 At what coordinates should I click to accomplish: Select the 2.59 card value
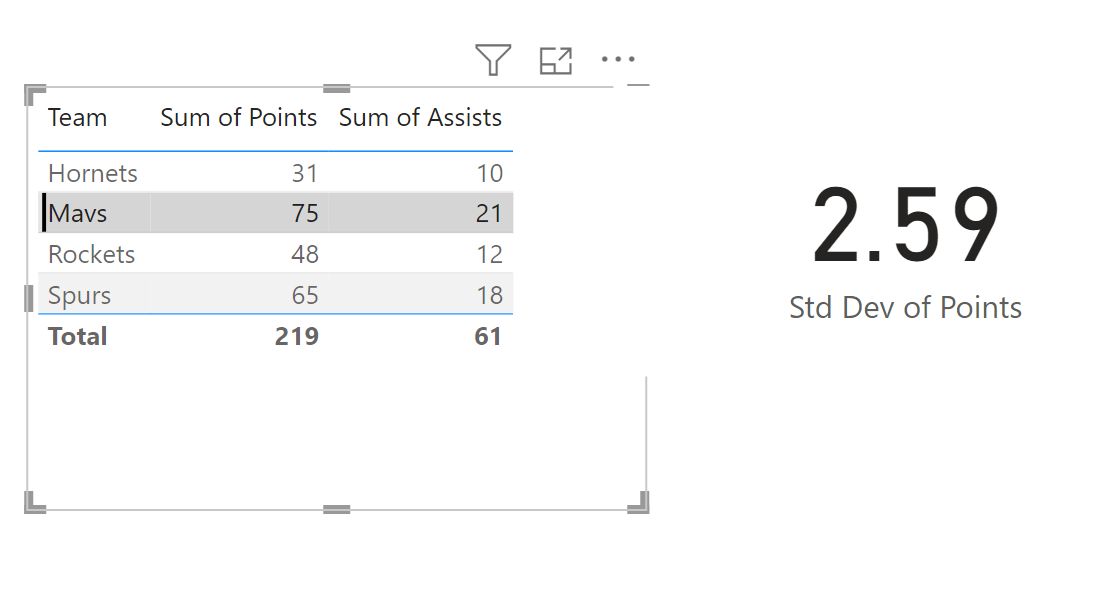[x=906, y=224]
